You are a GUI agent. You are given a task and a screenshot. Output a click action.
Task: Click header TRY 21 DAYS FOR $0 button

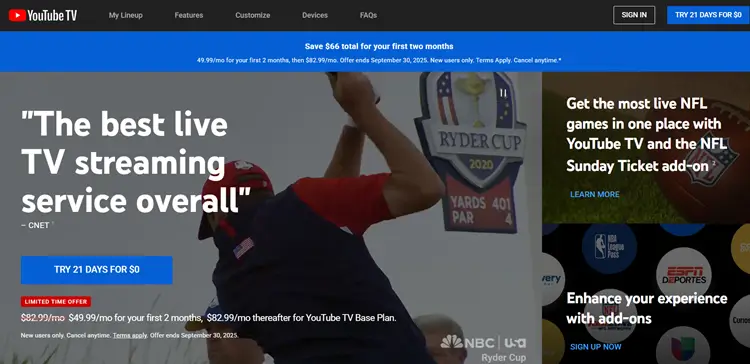708,15
